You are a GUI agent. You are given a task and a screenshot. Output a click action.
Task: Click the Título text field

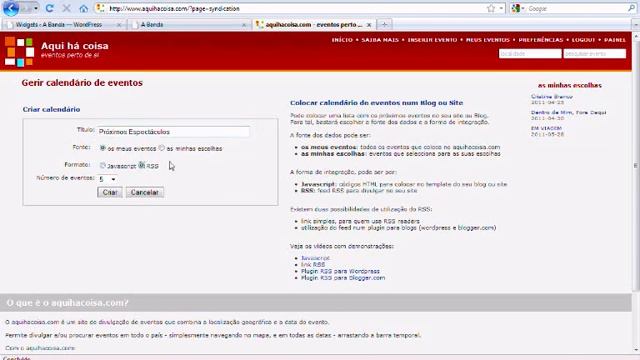173,132
